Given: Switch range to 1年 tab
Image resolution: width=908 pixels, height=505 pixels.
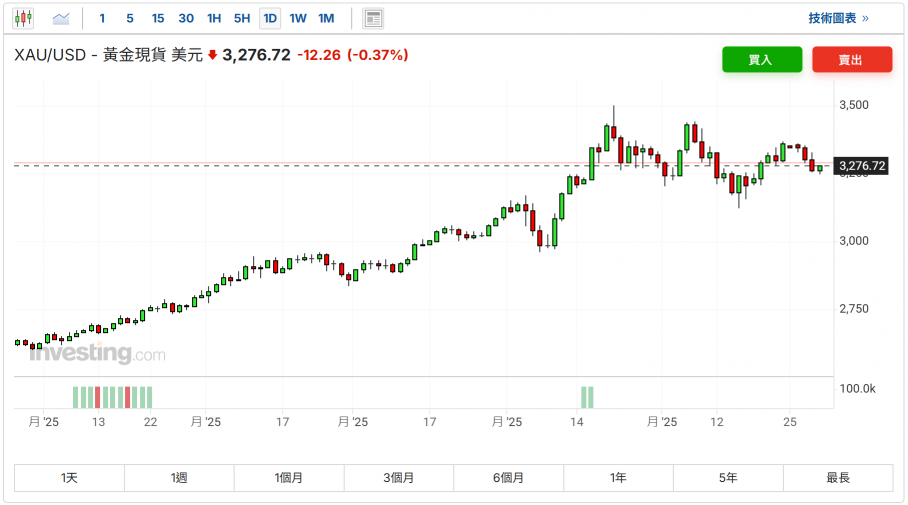Looking at the screenshot, I should (x=618, y=478).
